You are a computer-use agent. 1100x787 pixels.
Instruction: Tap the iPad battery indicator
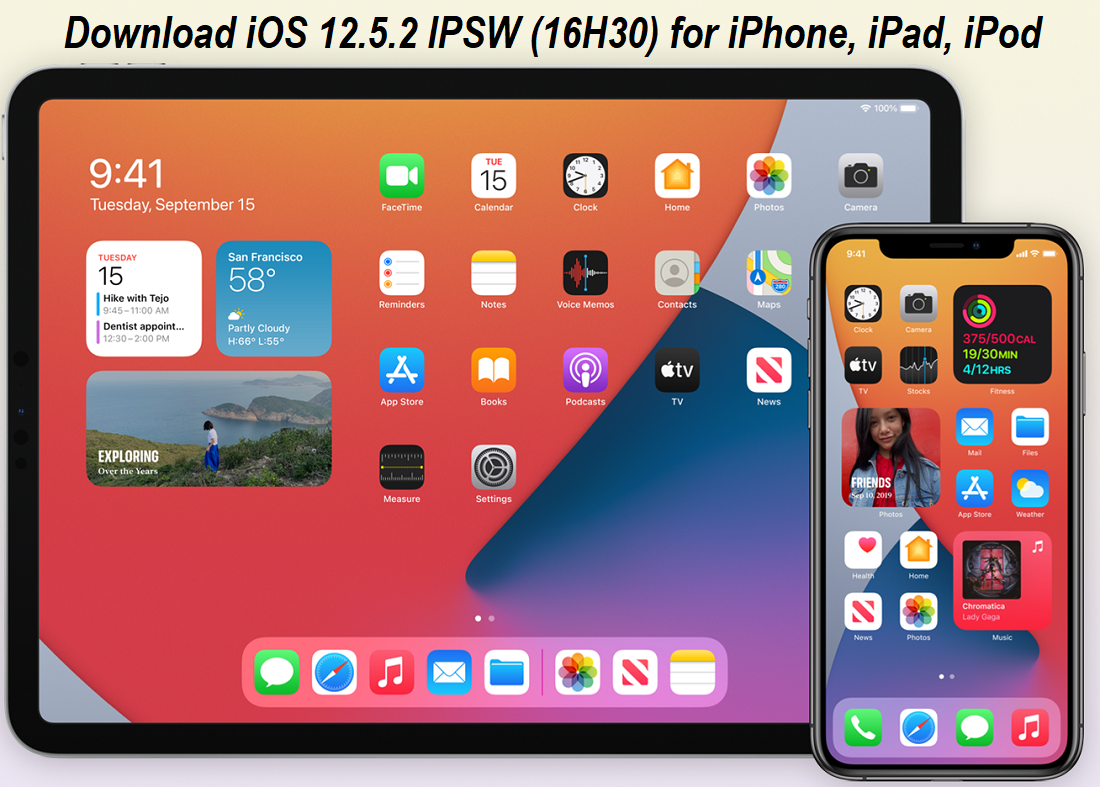[x=908, y=109]
